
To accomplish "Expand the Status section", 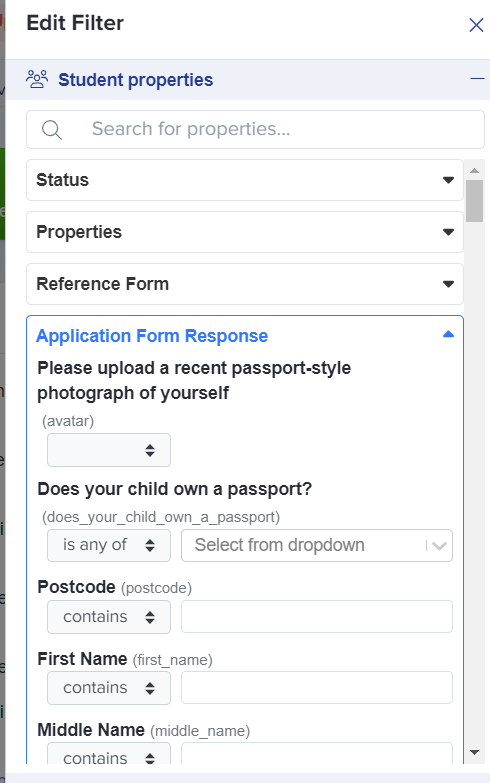I will [245, 180].
